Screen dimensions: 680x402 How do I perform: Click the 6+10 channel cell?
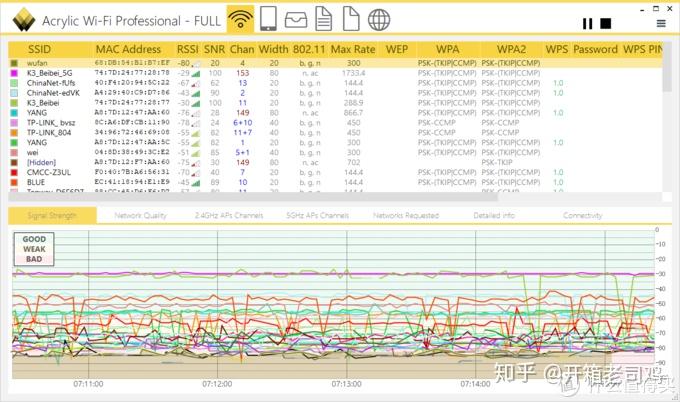click(x=242, y=123)
